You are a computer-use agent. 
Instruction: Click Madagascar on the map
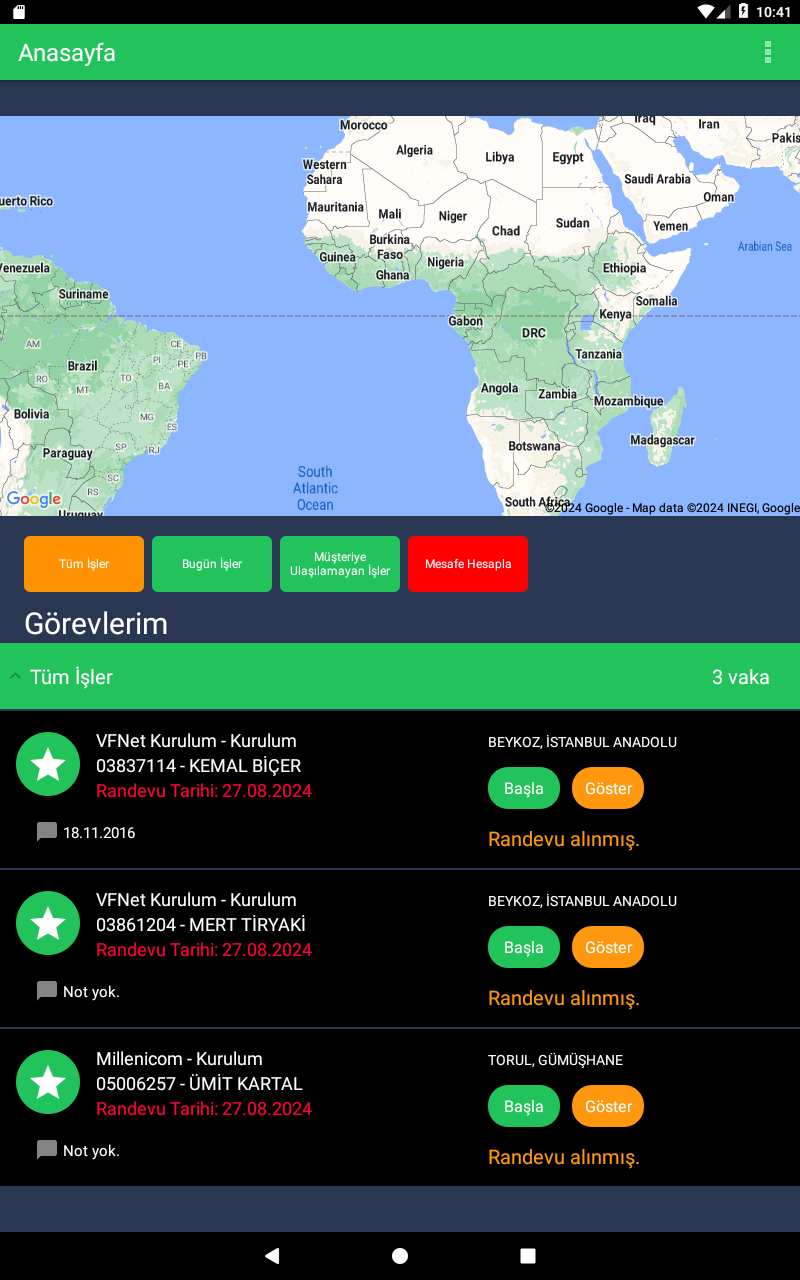[x=662, y=440]
